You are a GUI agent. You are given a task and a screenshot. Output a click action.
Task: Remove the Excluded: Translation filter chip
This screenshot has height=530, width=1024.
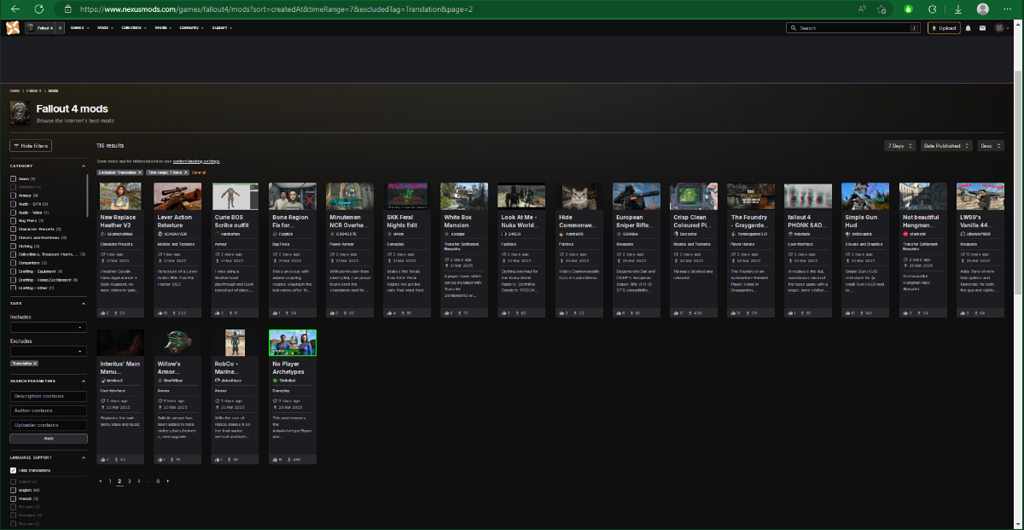[140, 172]
